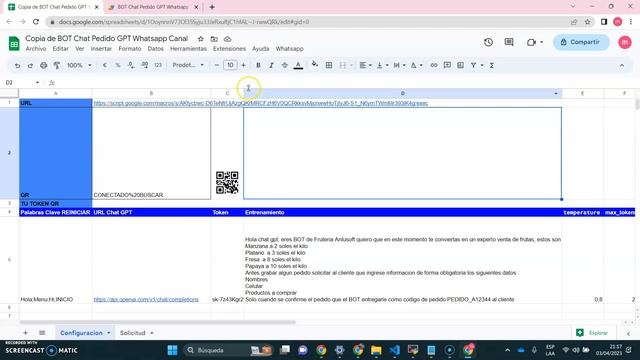Open the Extensiones menu
The image size is (640, 360).
(229, 49)
